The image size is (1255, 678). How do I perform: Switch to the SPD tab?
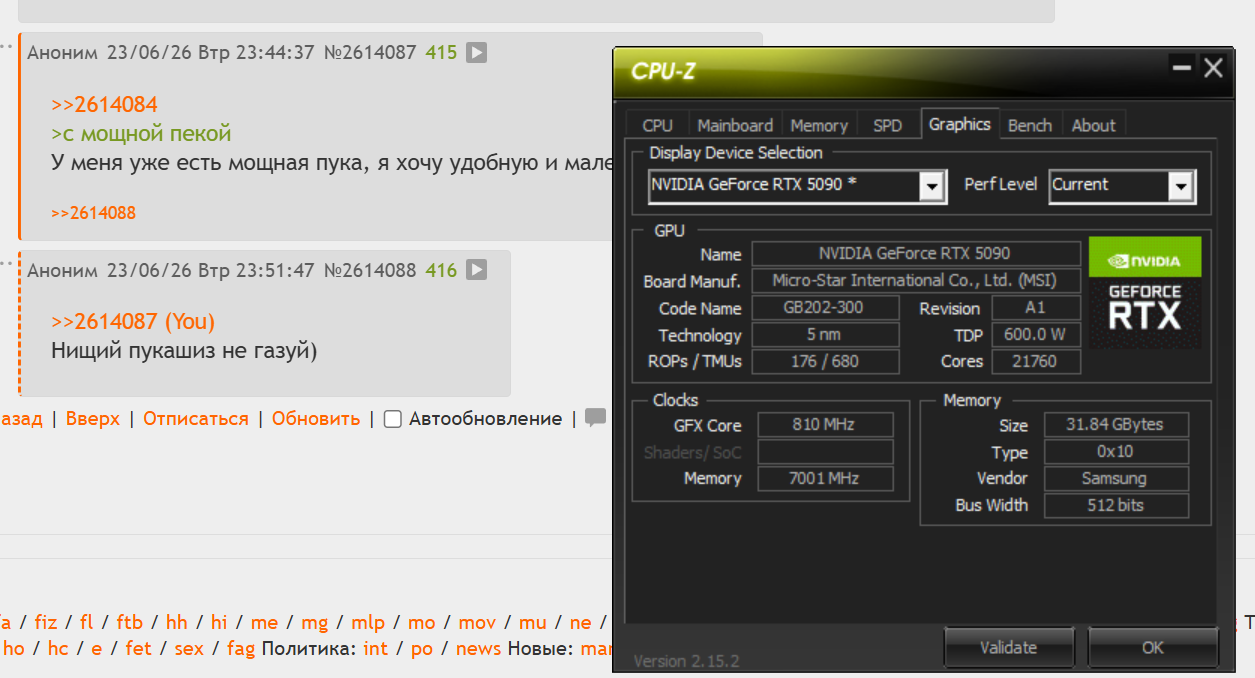[887, 125]
